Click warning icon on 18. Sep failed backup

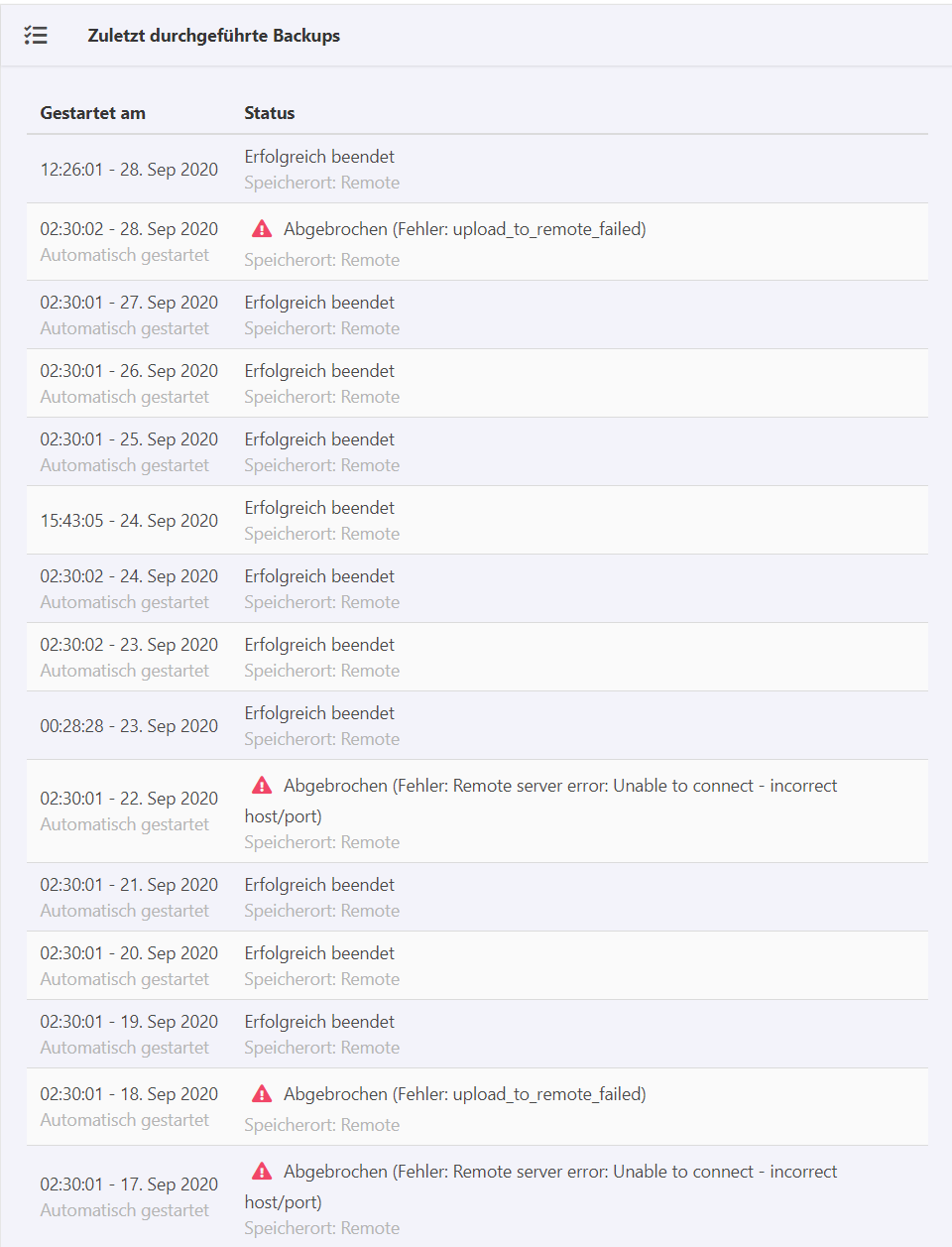[x=262, y=1094]
